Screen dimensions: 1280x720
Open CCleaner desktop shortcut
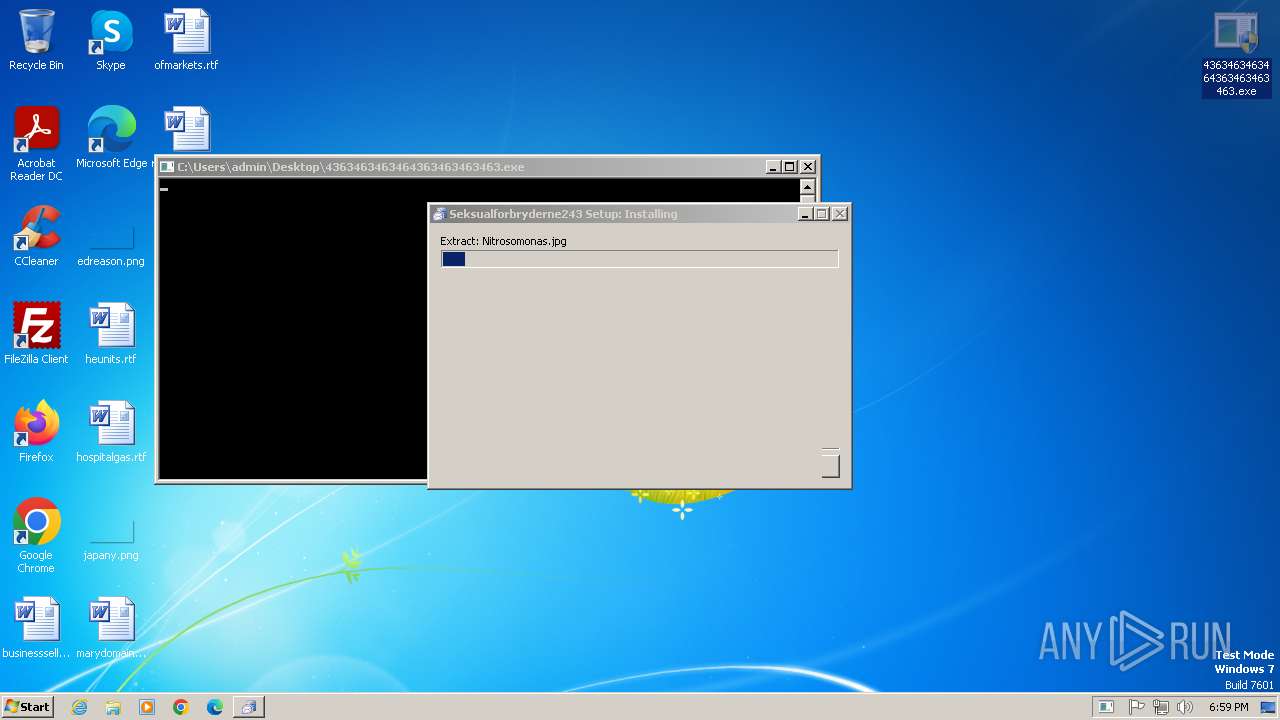tap(36, 236)
